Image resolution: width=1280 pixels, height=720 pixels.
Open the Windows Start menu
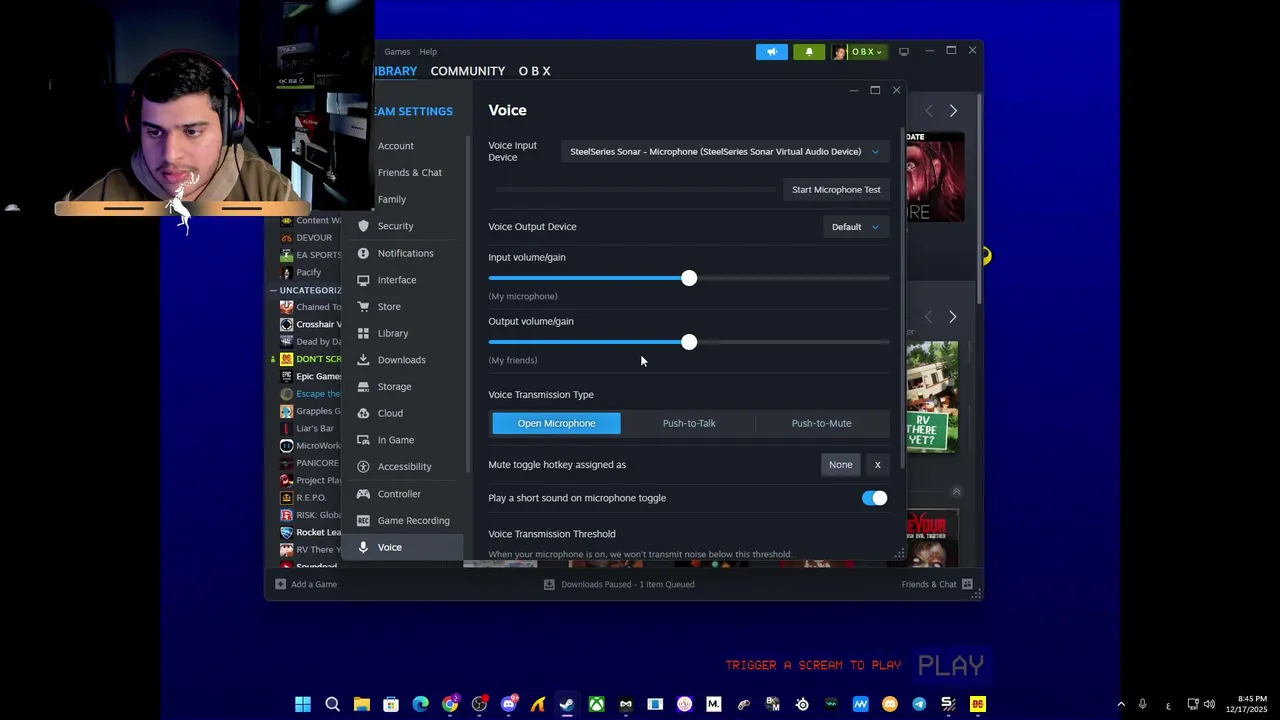tap(303, 704)
